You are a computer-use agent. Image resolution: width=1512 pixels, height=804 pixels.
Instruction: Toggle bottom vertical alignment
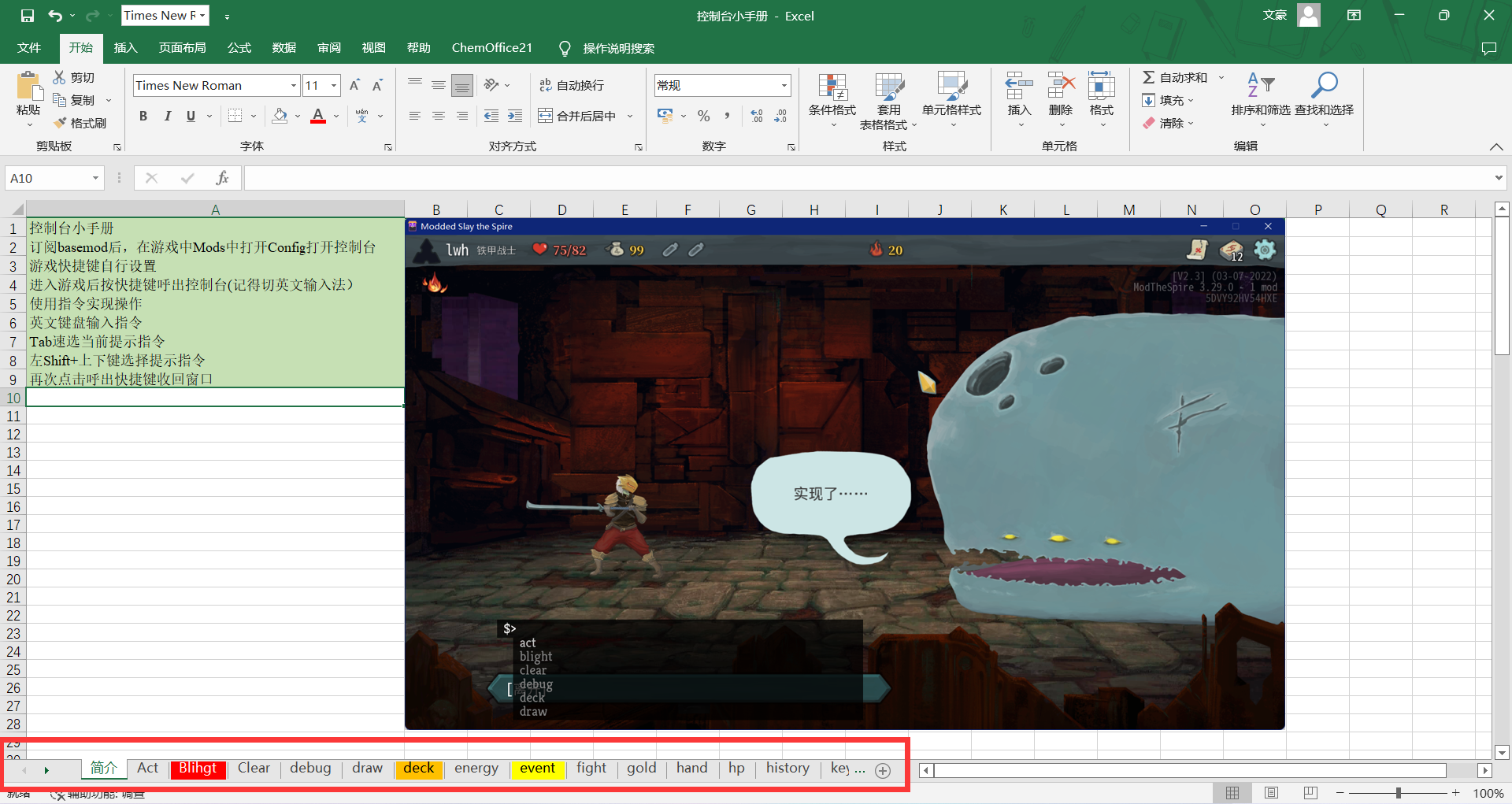pos(462,85)
